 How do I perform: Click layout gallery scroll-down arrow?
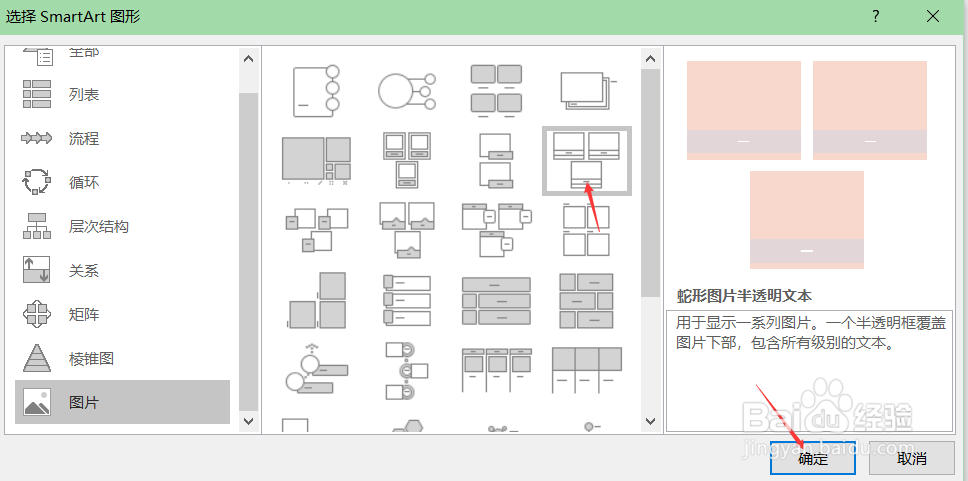(650, 421)
